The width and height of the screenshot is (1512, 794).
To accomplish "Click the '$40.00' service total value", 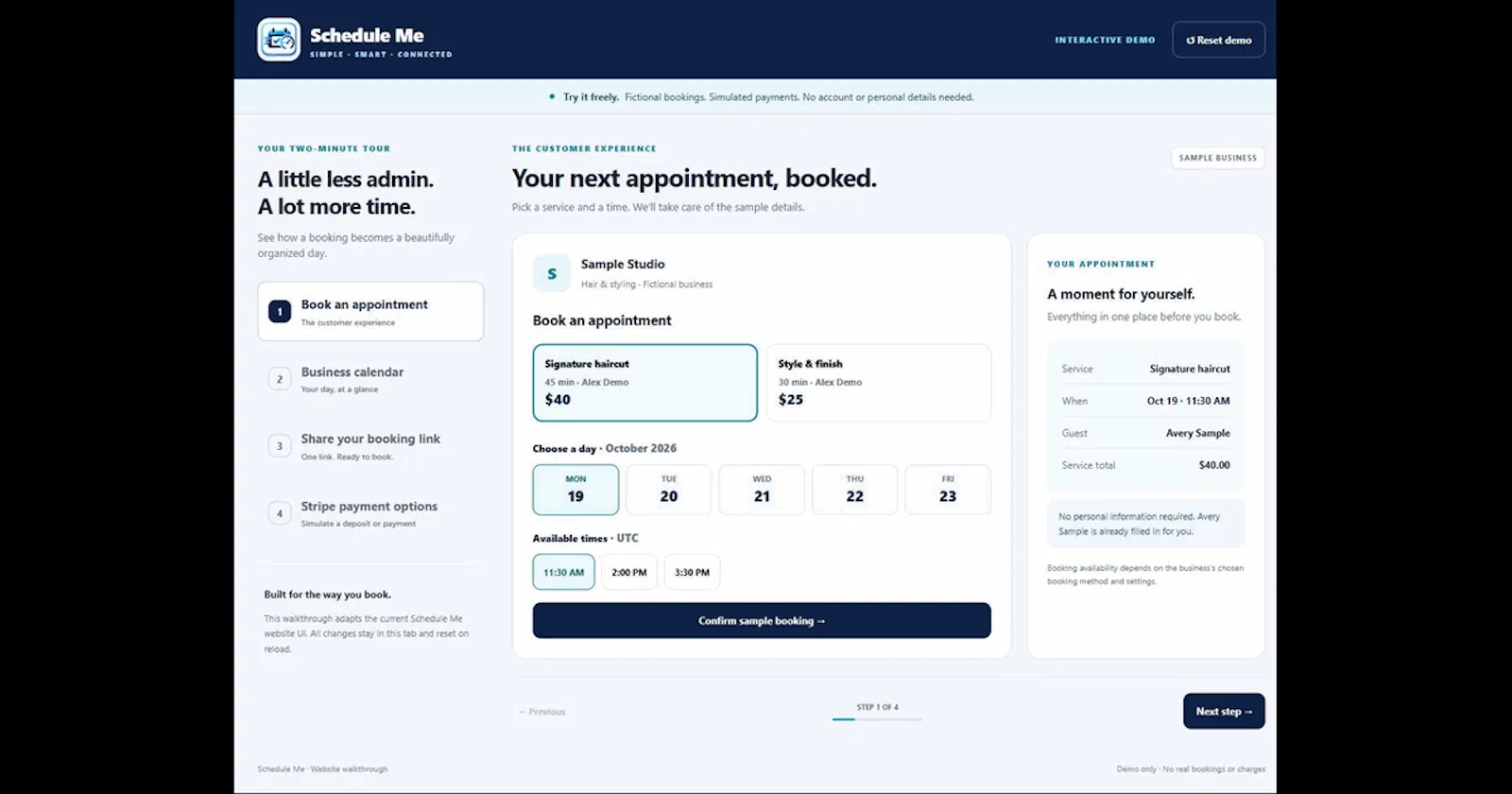I will (x=1214, y=465).
